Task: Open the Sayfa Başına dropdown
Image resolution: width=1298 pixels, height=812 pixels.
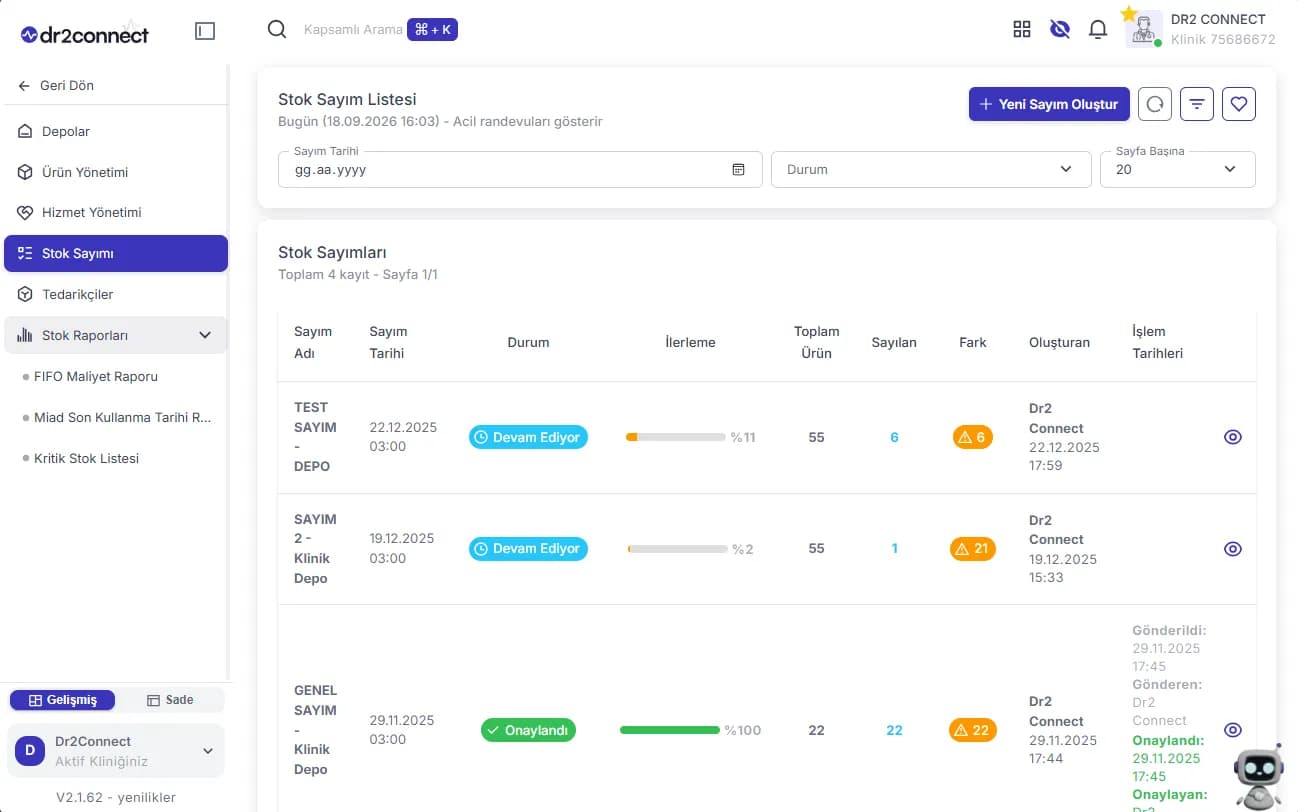Action: [x=1178, y=169]
